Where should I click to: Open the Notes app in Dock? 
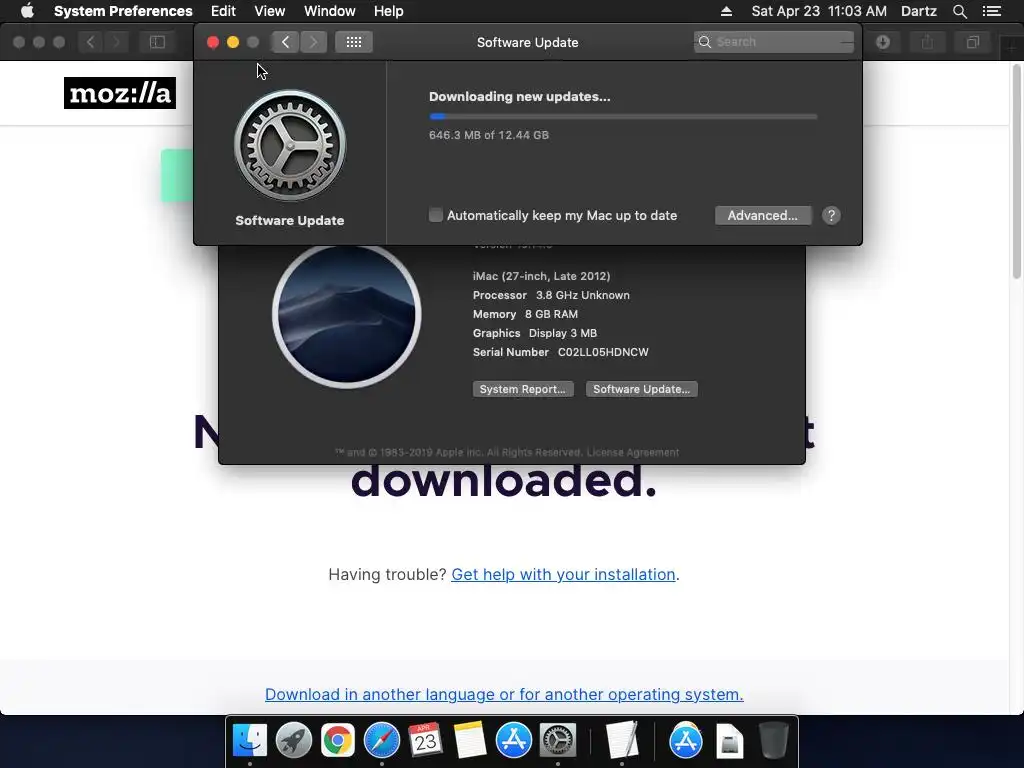point(470,740)
